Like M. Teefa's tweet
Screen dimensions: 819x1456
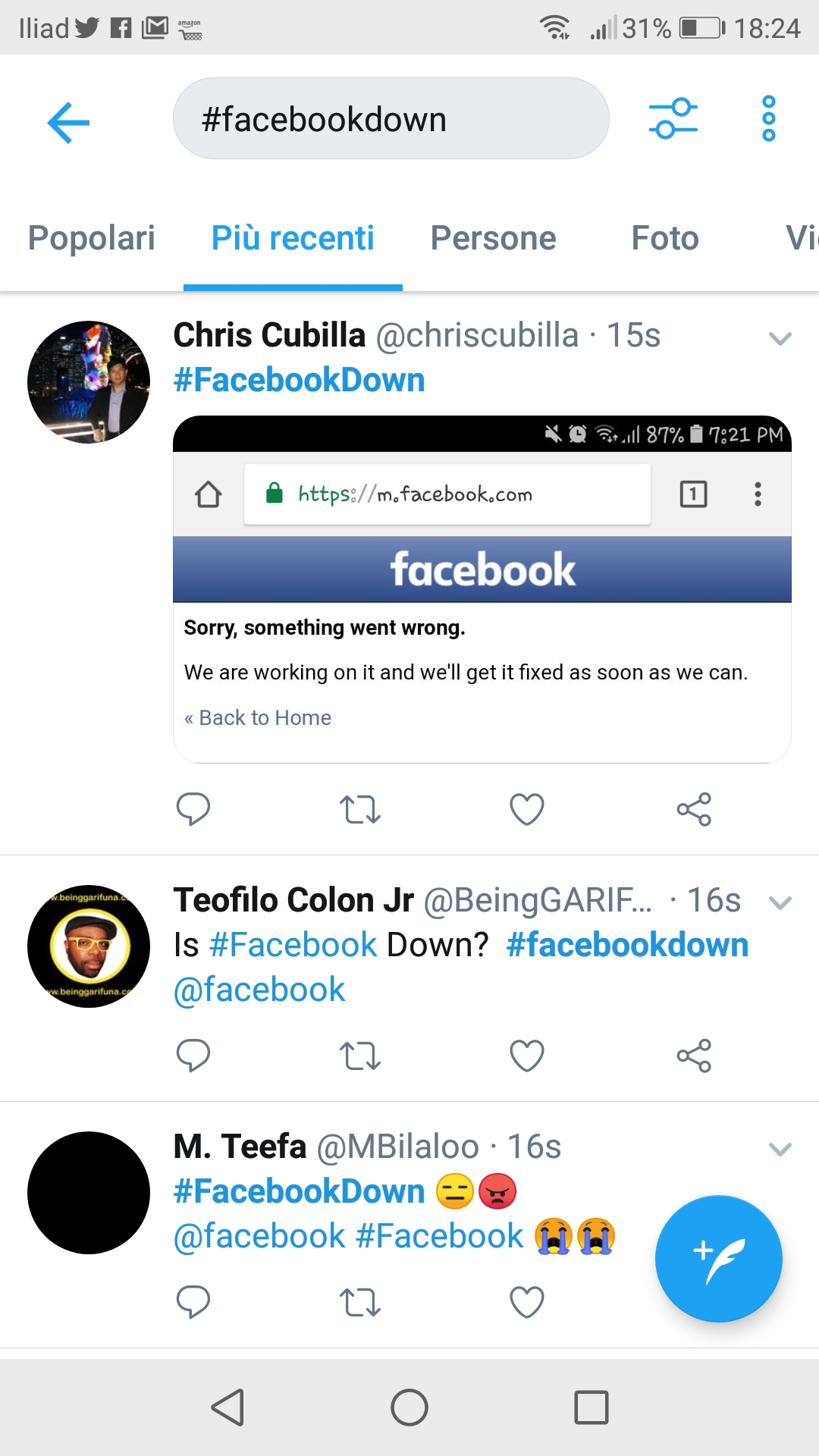point(527,1302)
